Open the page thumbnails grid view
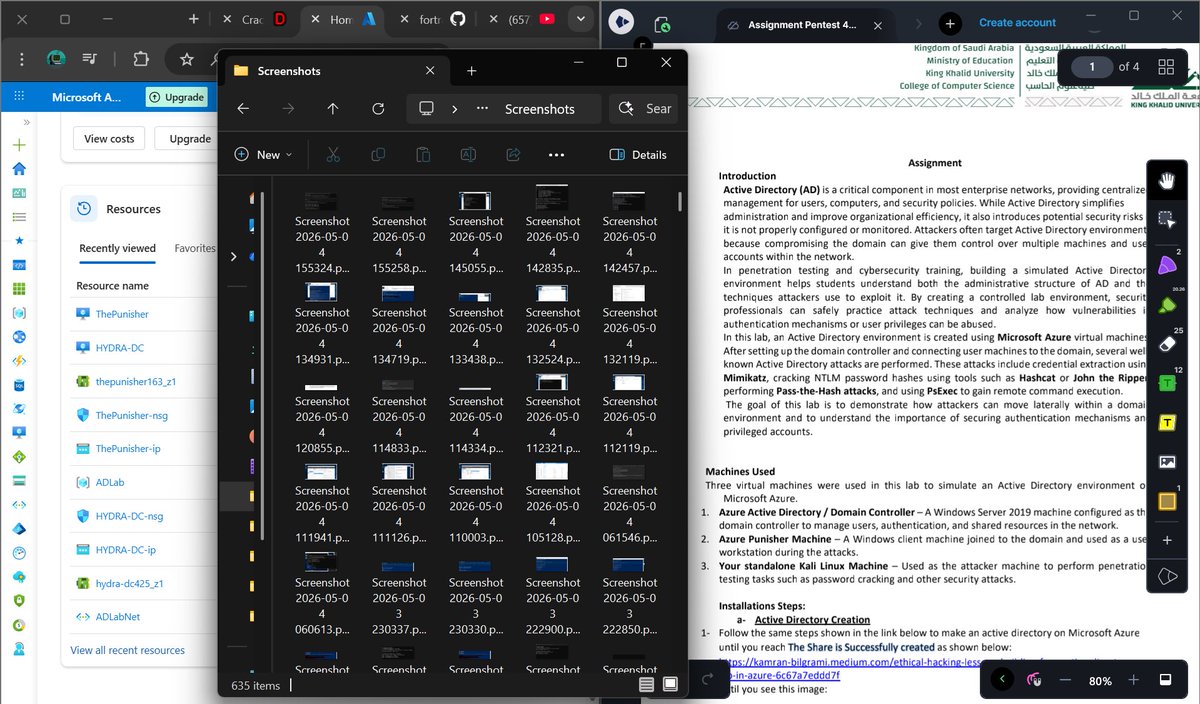Viewport: 1200px width, 704px height. click(x=1166, y=67)
